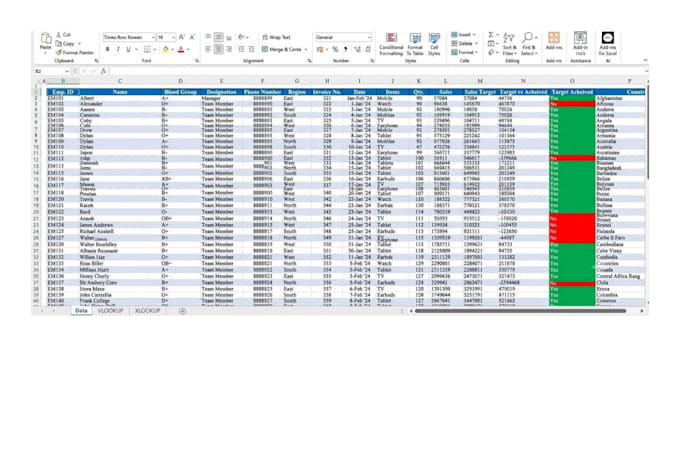
Task: Switch to the Data sheet tab
Action: pos(81,311)
